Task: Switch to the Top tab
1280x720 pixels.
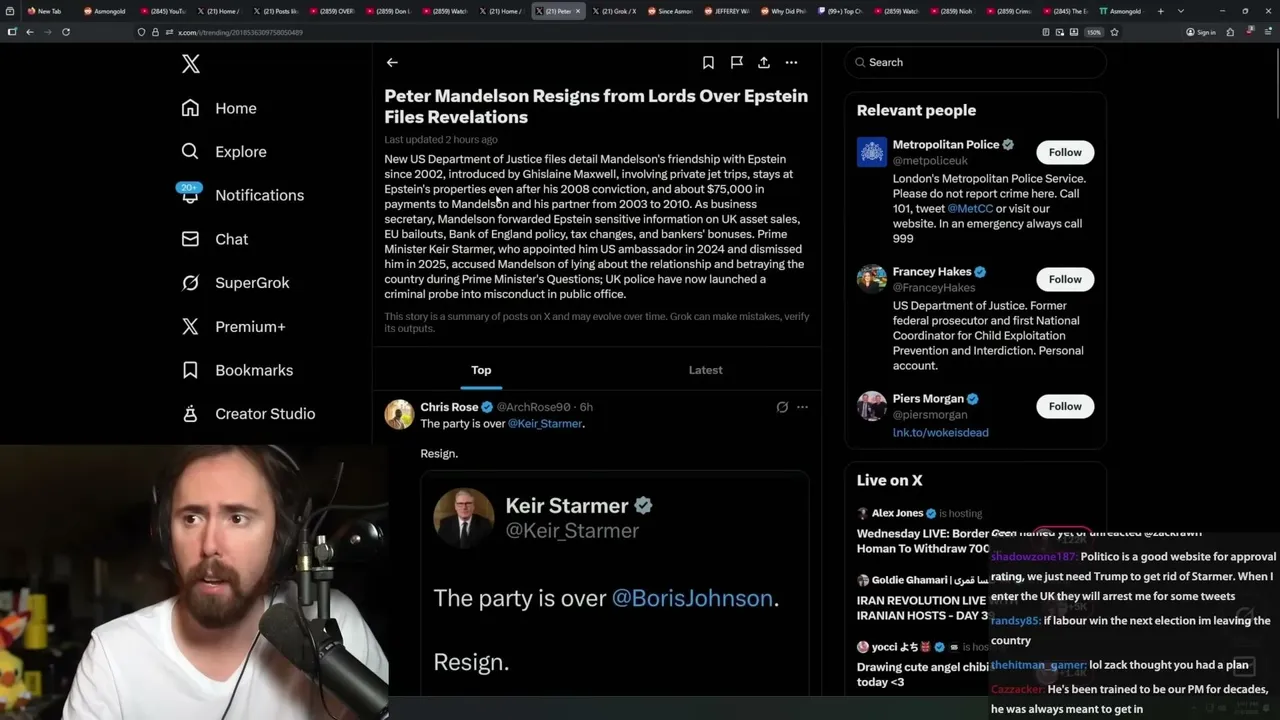Action: pyautogui.click(x=481, y=370)
